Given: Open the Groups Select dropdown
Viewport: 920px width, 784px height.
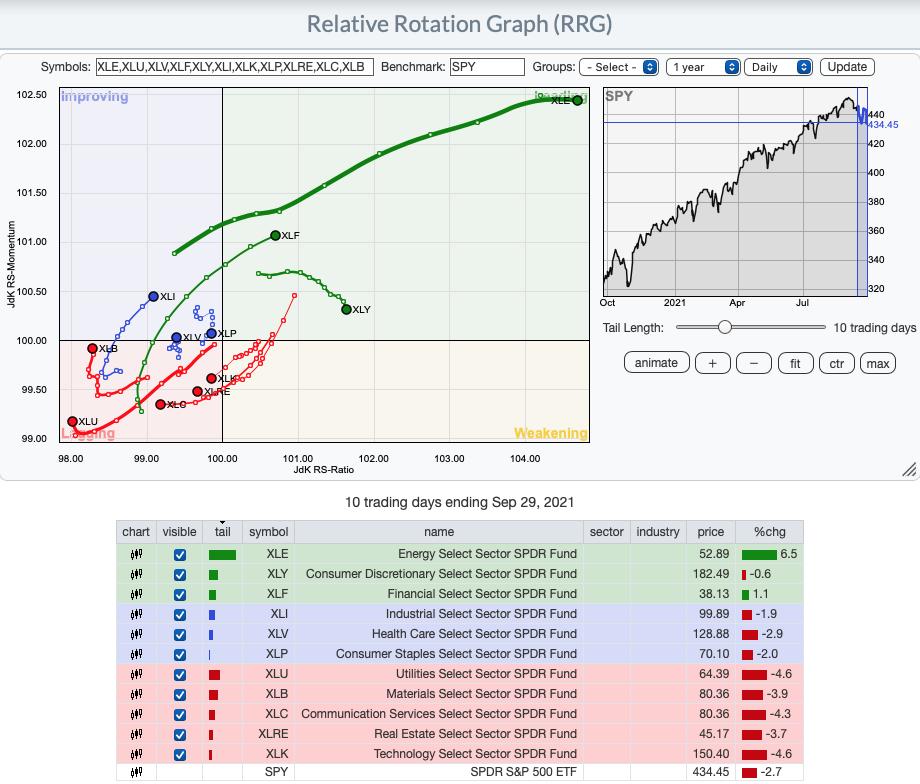Looking at the screenshot, I should [619, 67].
